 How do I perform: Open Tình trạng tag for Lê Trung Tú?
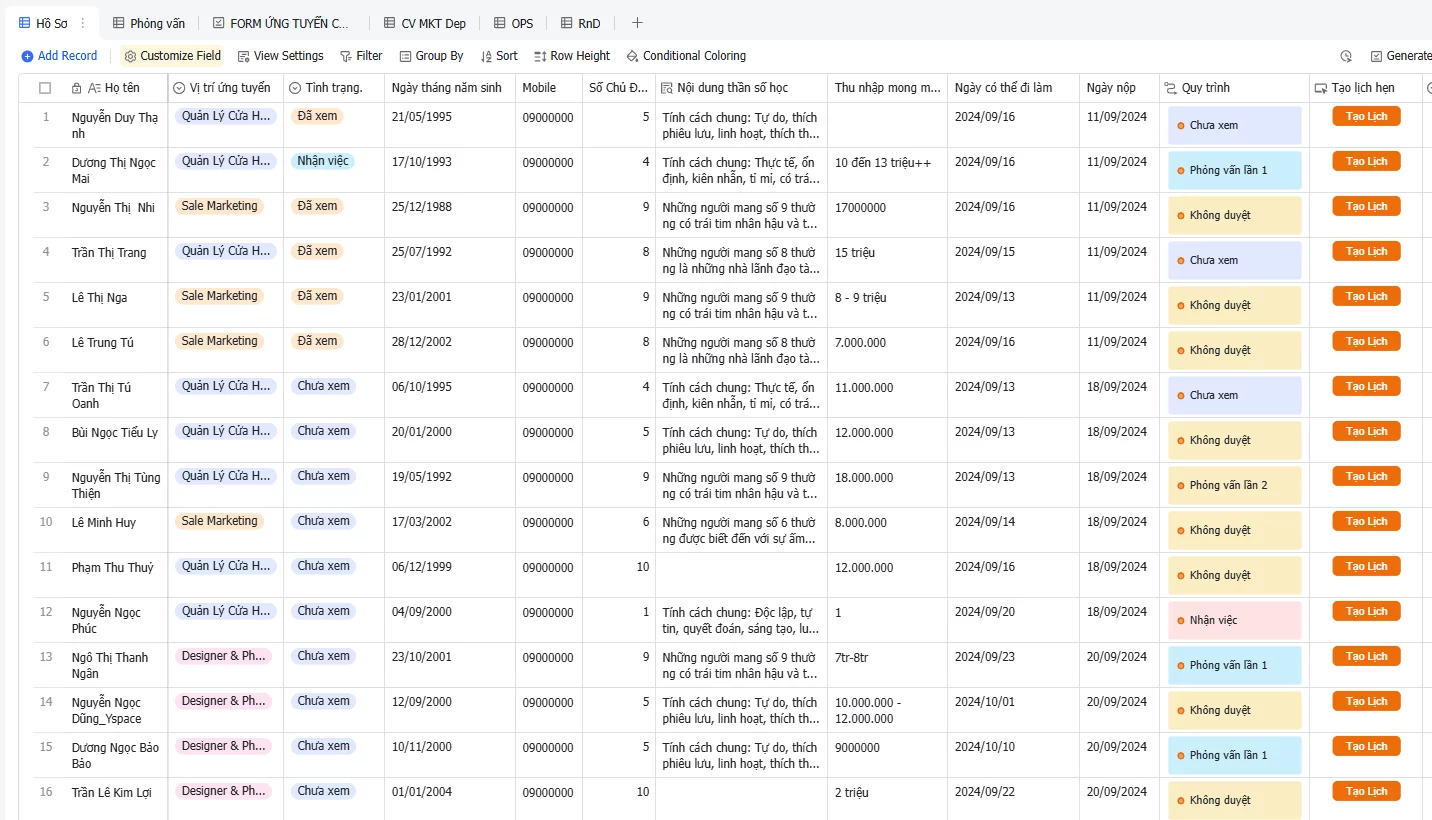317,341
